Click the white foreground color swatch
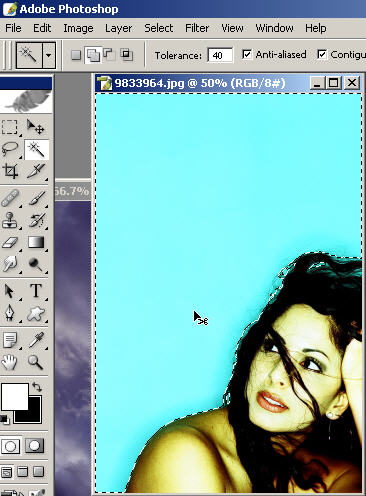Screen dimensions: 366x496 coord(15,397)
